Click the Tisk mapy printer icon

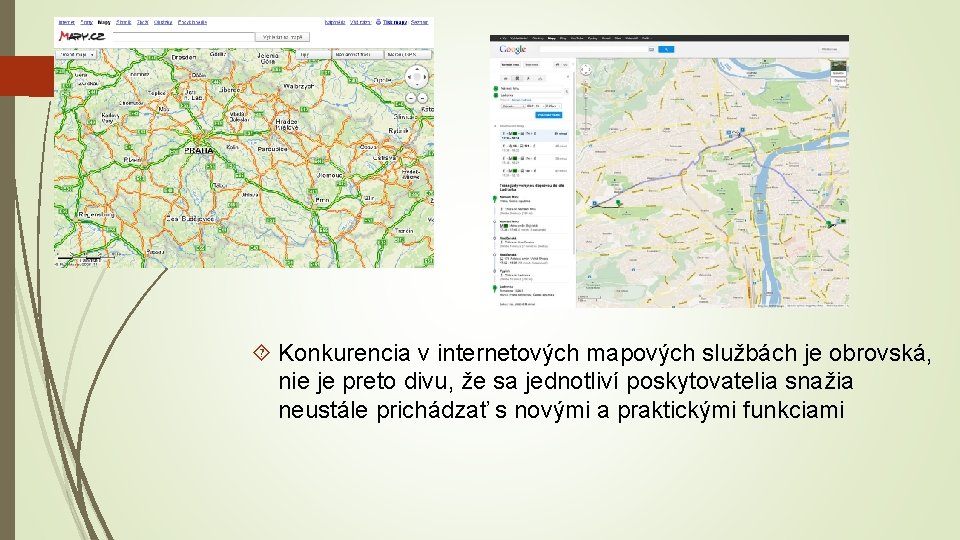(378, 22)
